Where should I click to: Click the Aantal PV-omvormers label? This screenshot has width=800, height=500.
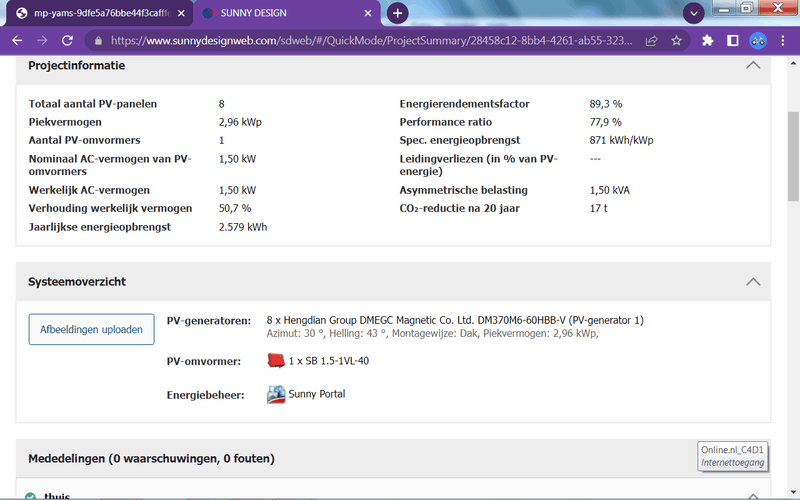84,140
